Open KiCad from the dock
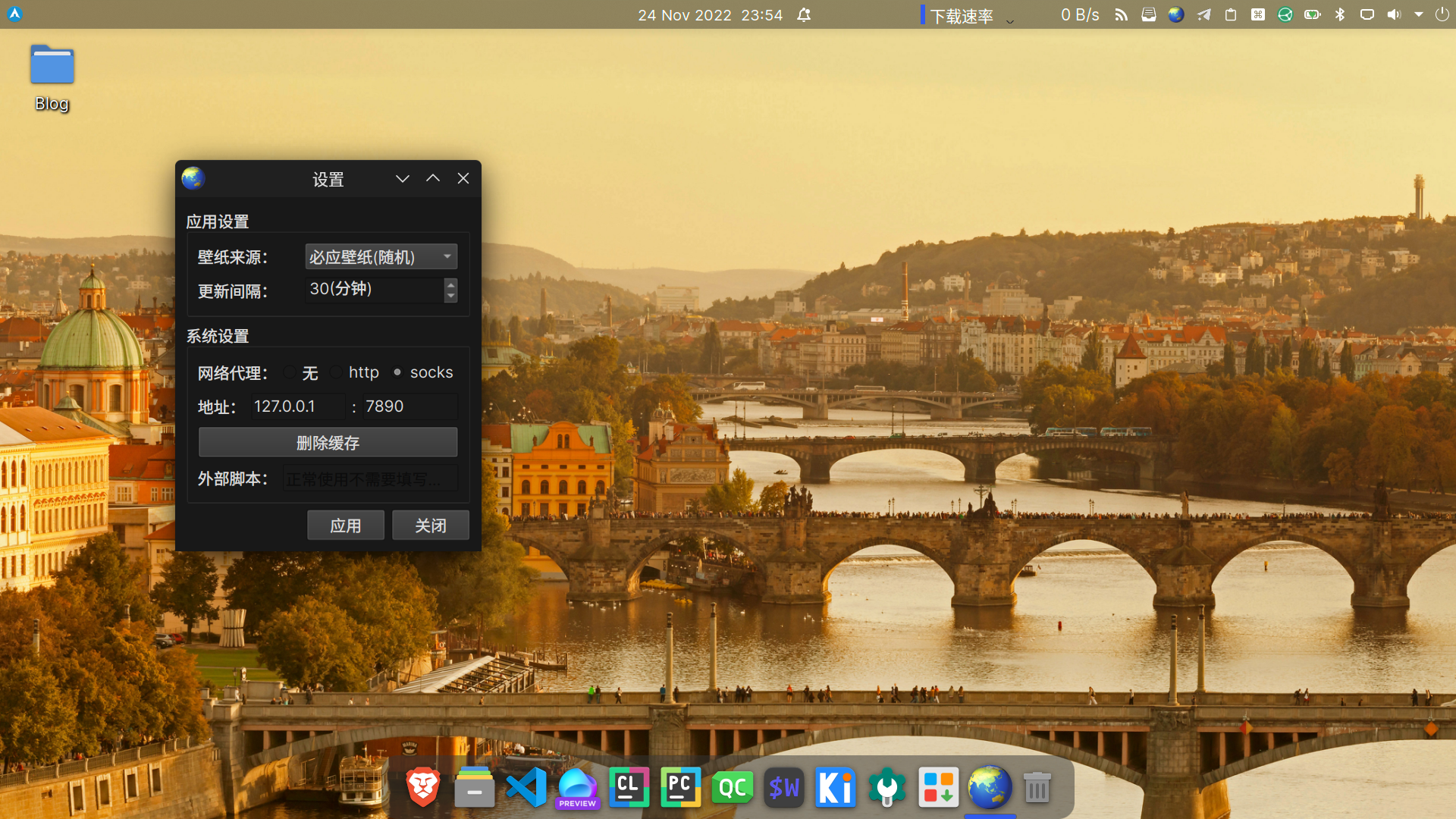The height and width of the screenshot is (819, 1456). click(835, 787)
